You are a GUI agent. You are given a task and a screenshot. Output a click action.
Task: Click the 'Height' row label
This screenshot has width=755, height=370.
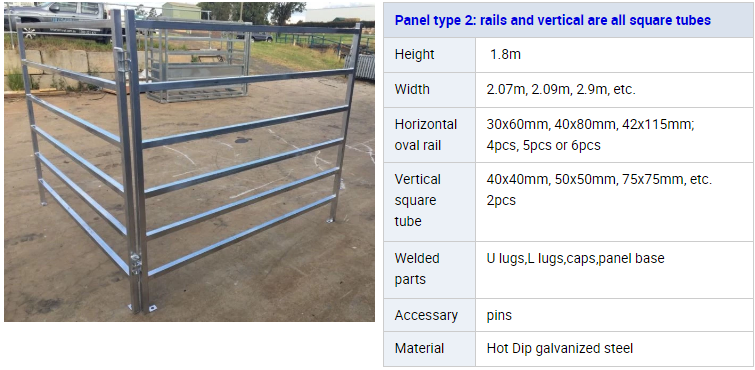click(x=414, y=54)
